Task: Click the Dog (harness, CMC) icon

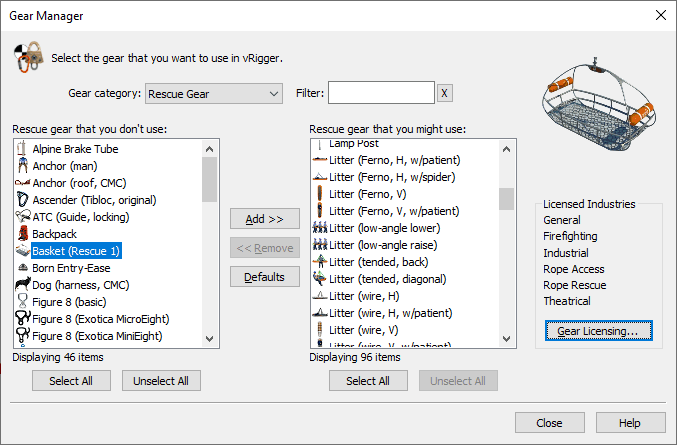Action: 22,284
